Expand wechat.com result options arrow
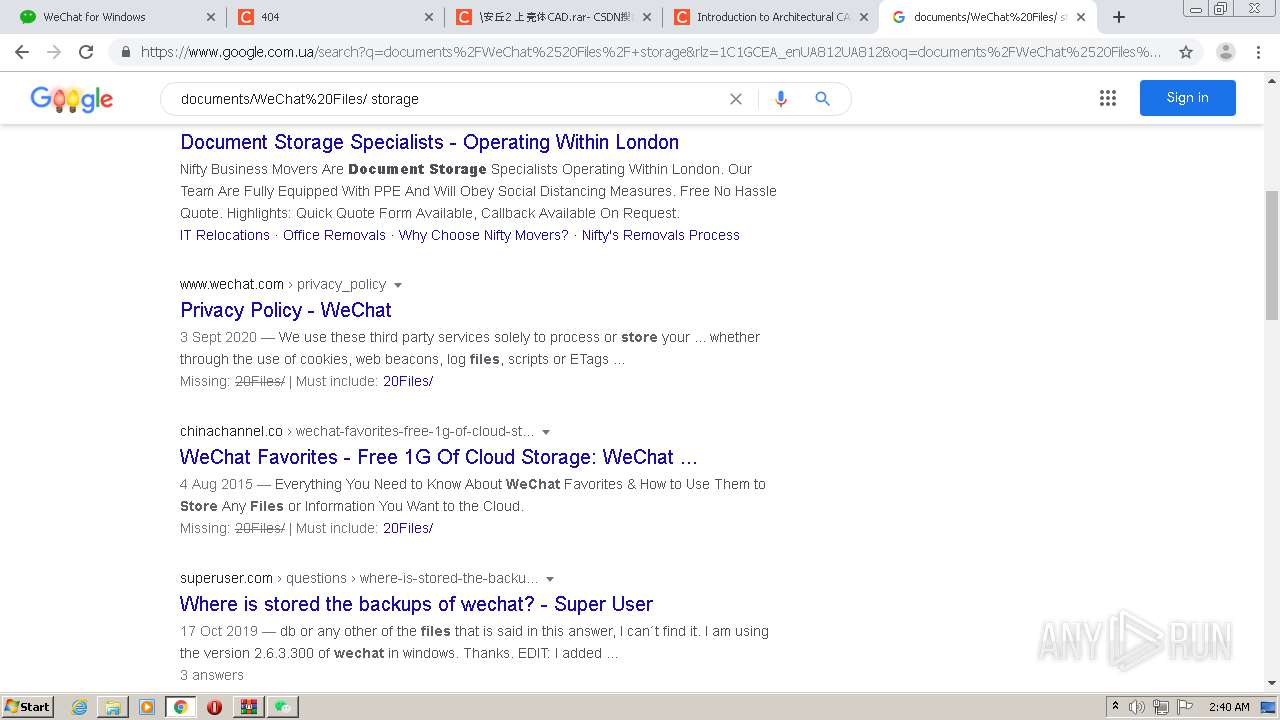The height and width of the screenshot is (720, 1280). (398, 285)
